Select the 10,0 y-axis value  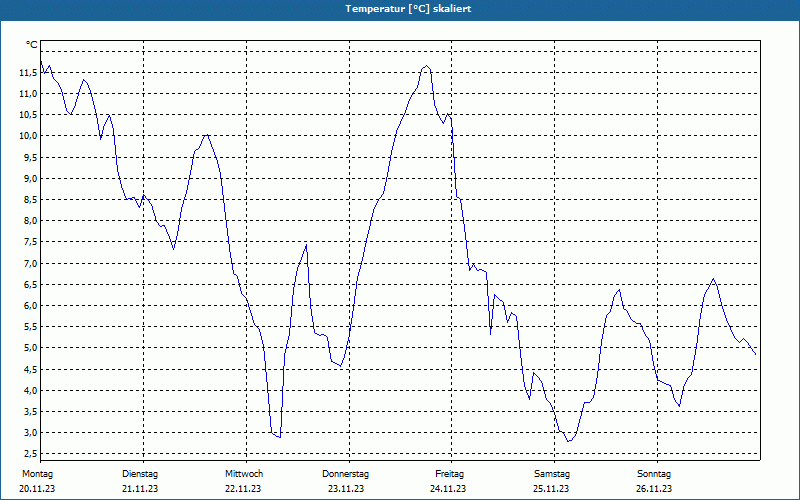click(28, 136)
